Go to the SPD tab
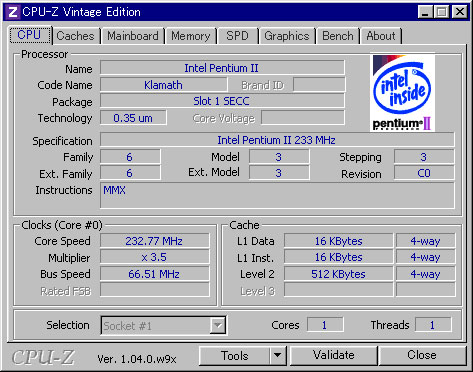The height and width of the screenshot is (372, 473). pyautogui.click(x=237, y=36)
